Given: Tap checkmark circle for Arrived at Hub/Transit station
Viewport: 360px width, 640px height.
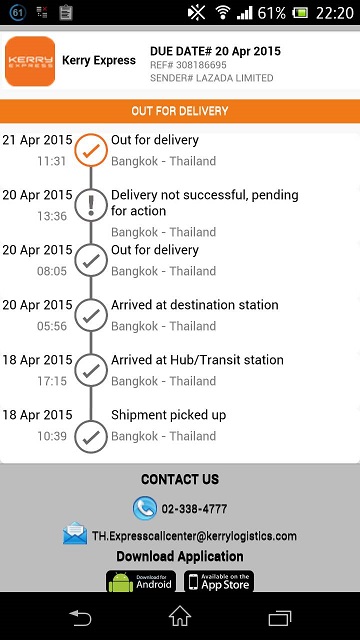Looking at the screenshot, I should coord(91,370).
